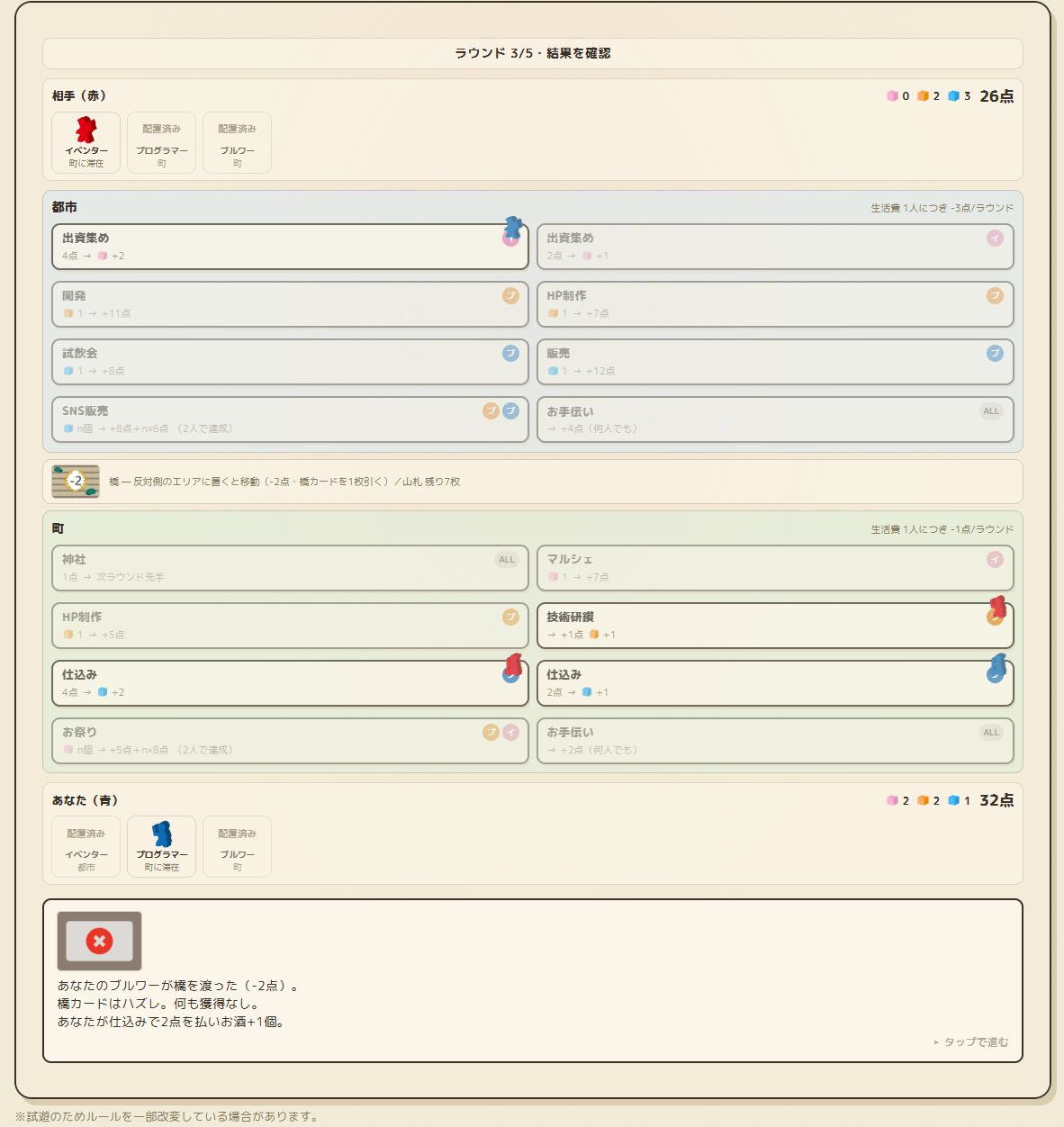Viewport: 1064px width, 1127px height.
Task: Click the pink イ badge on 出資集め 2点 slot
Action: pos(995,238)
